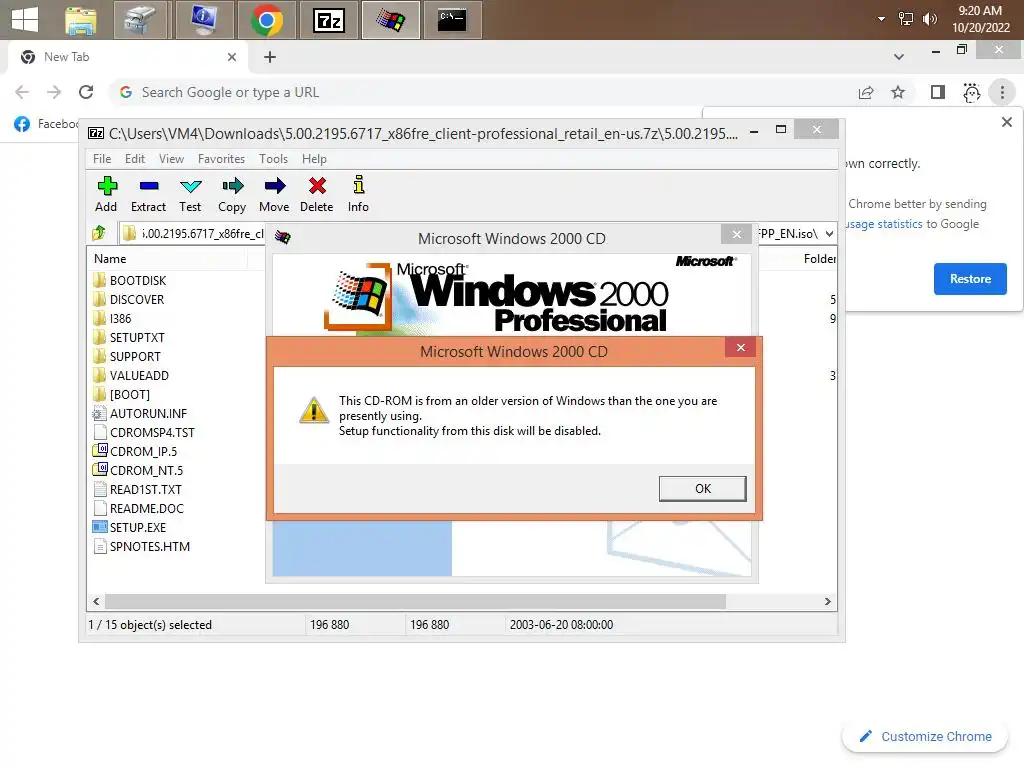The height and width of the screenshot is (768, 1024).
Task: Click the Restore button in Chrome
Action: (970, 279)
